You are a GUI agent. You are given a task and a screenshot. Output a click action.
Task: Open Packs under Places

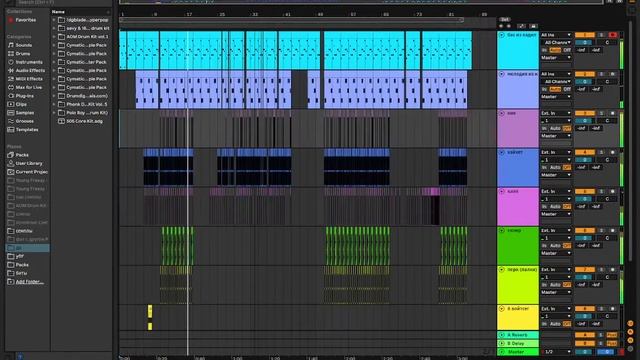pyautogui.click(x=22, y=155)
